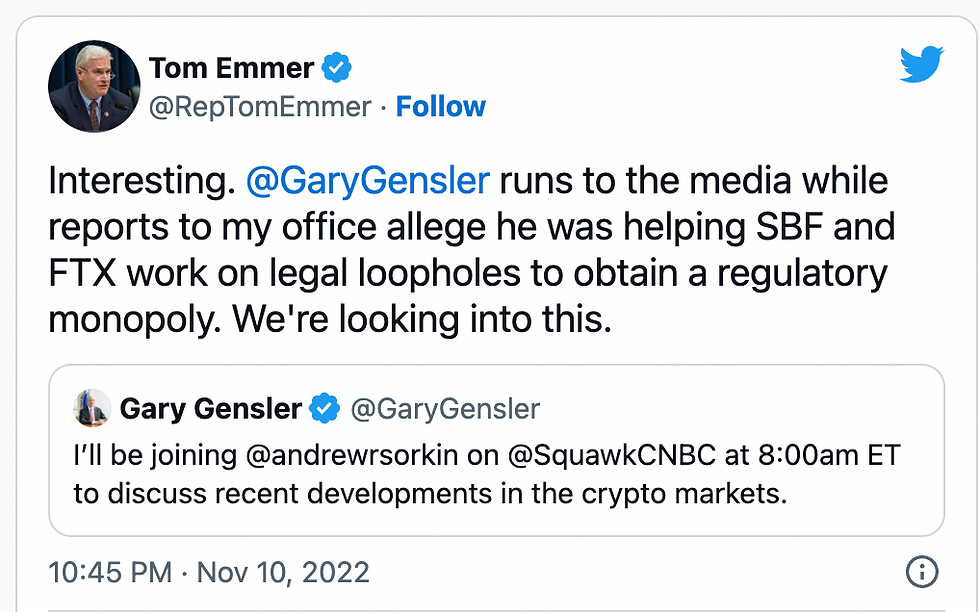Click the Nov 10, 2022 date

pyautogui.click(x=283, y=572)
